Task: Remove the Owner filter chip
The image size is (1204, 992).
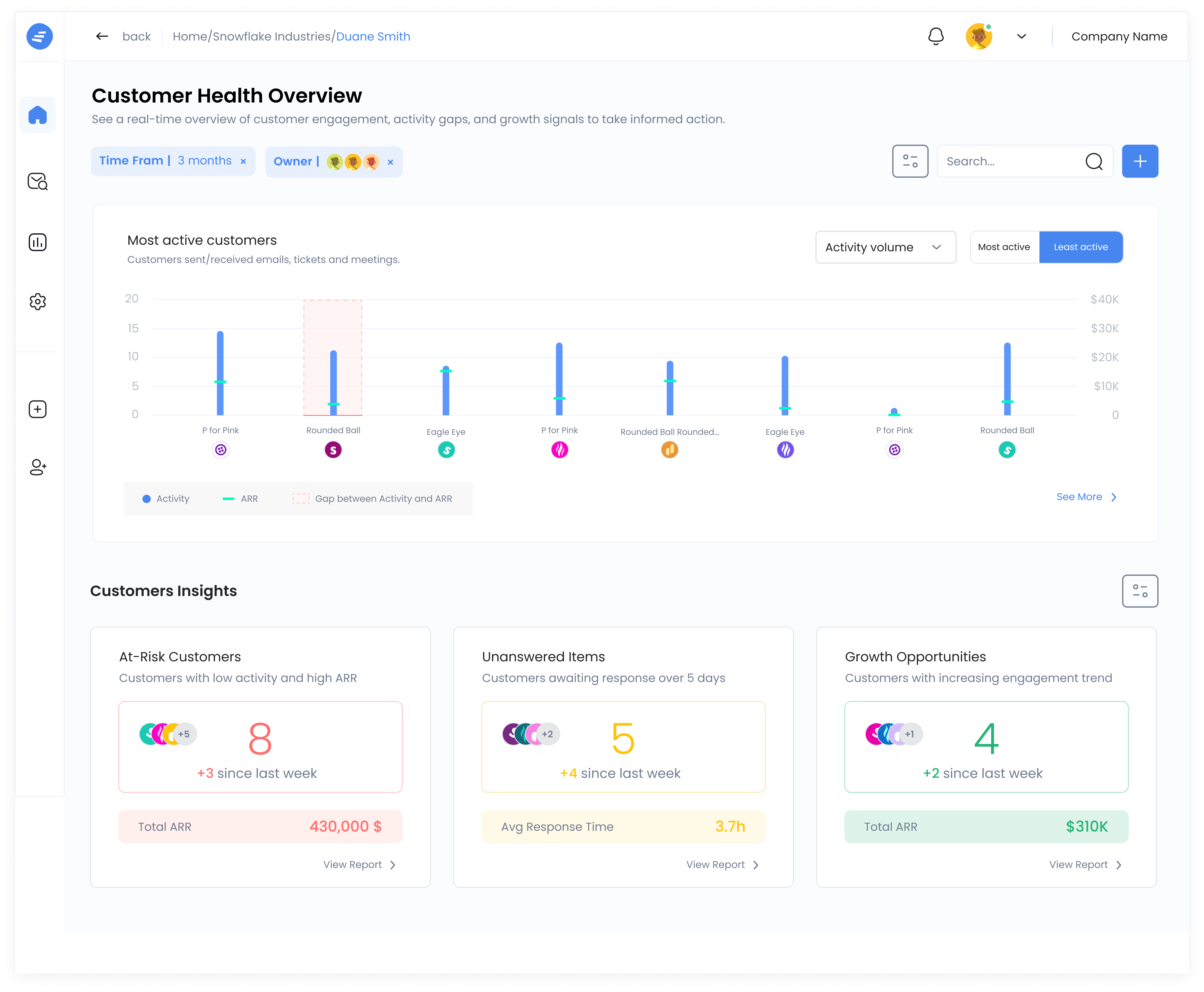Action: (391, 162)
